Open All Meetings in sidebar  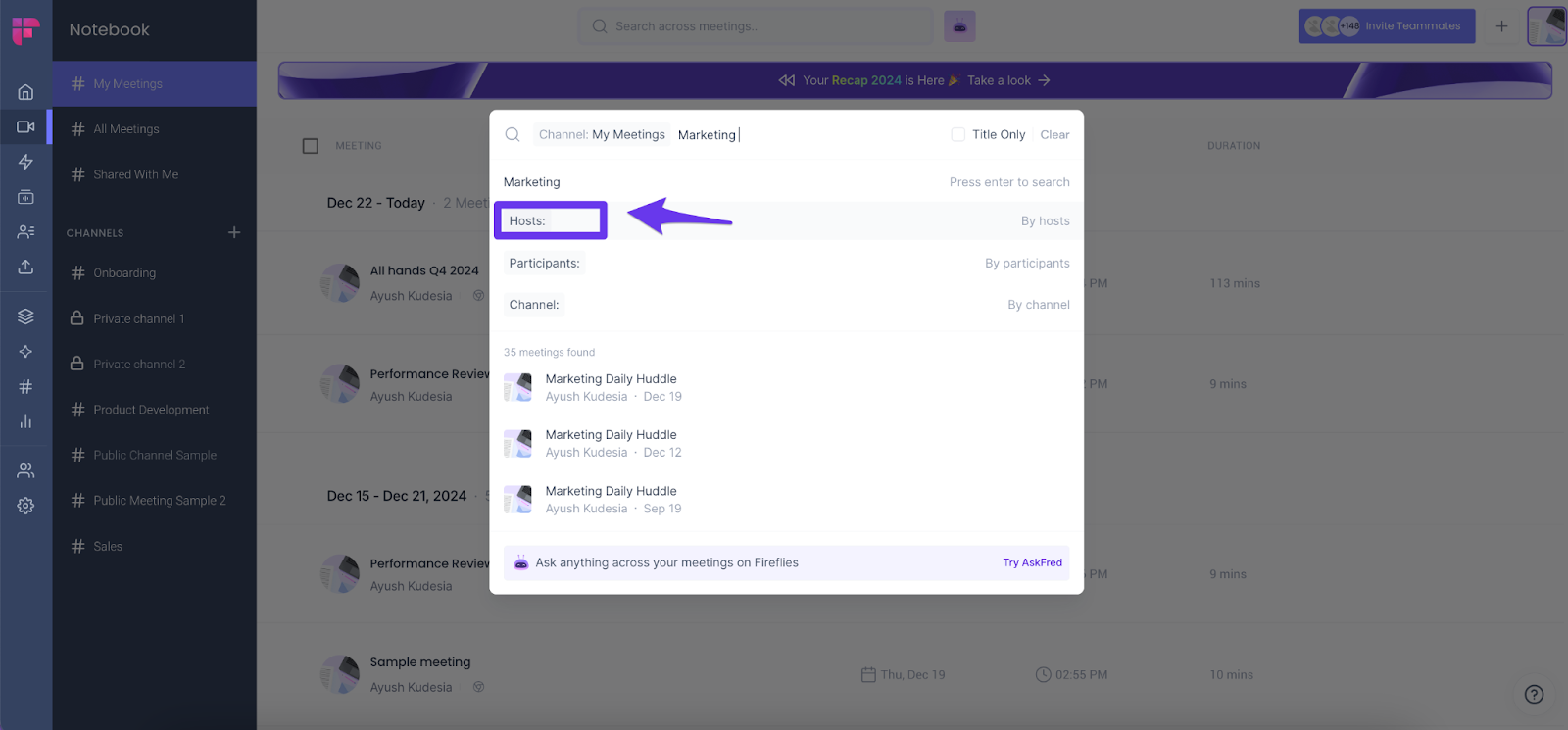pos(126,129)
